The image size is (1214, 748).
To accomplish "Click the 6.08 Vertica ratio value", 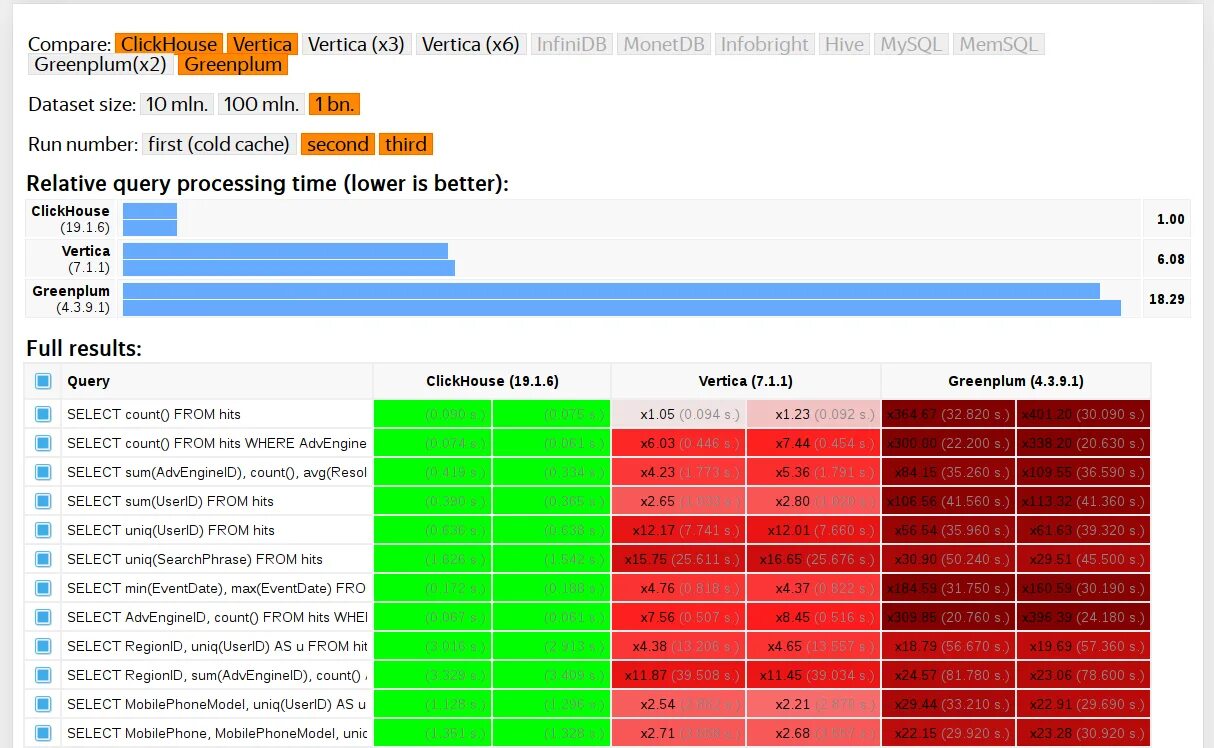I will coord(1170,259).
